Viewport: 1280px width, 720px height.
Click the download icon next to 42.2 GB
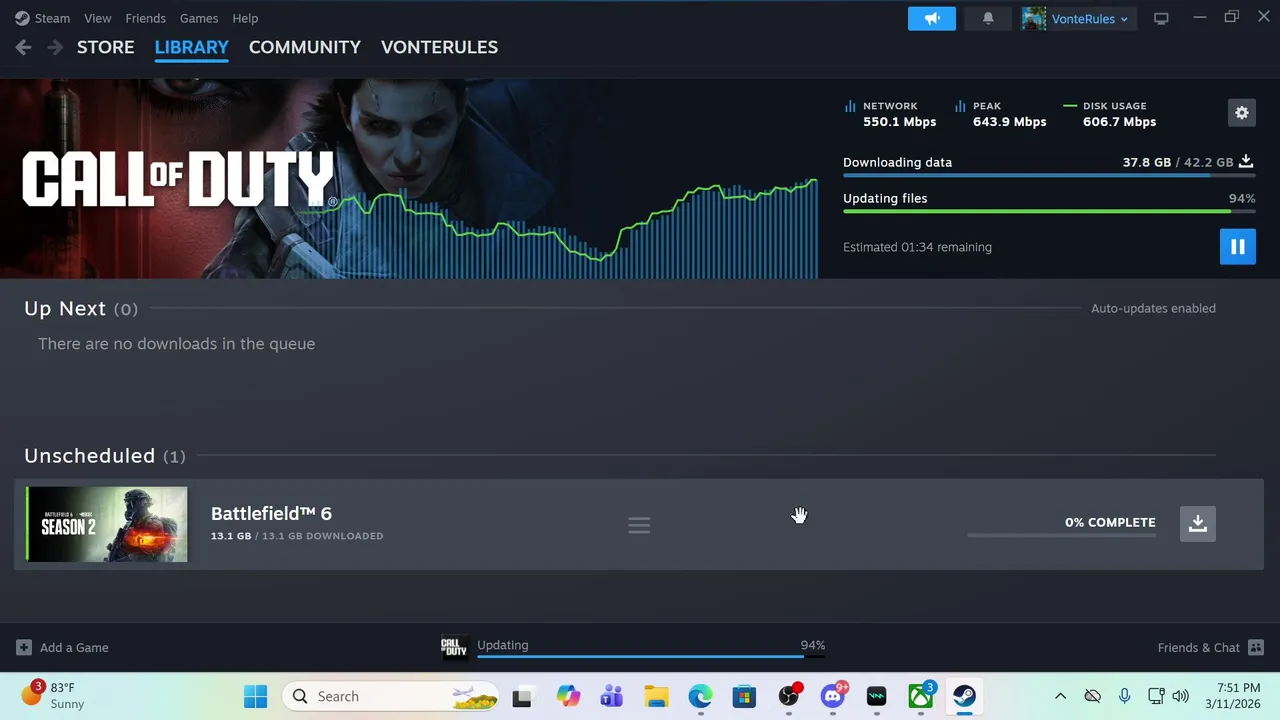pyautogui.click(x=1246, y=161)
